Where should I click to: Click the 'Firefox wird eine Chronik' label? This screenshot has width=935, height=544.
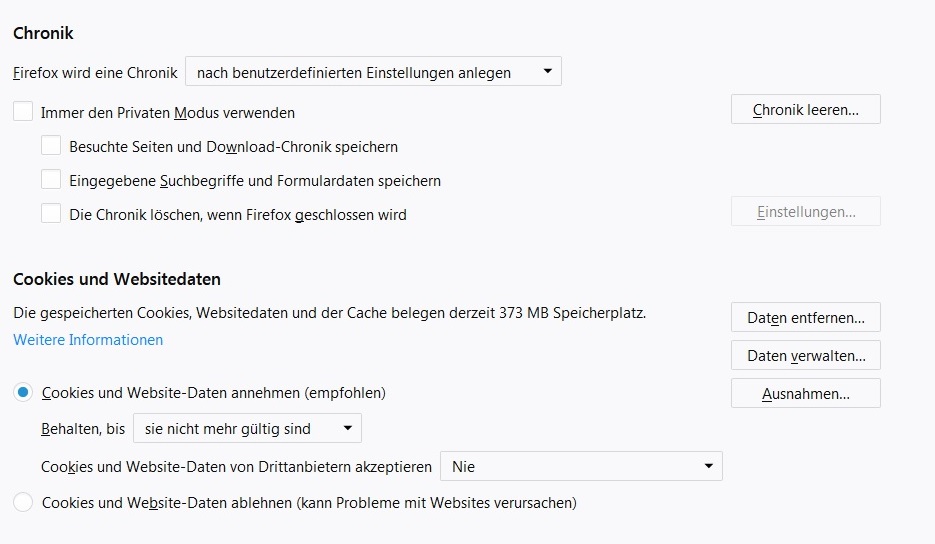[x=95, y=73]
